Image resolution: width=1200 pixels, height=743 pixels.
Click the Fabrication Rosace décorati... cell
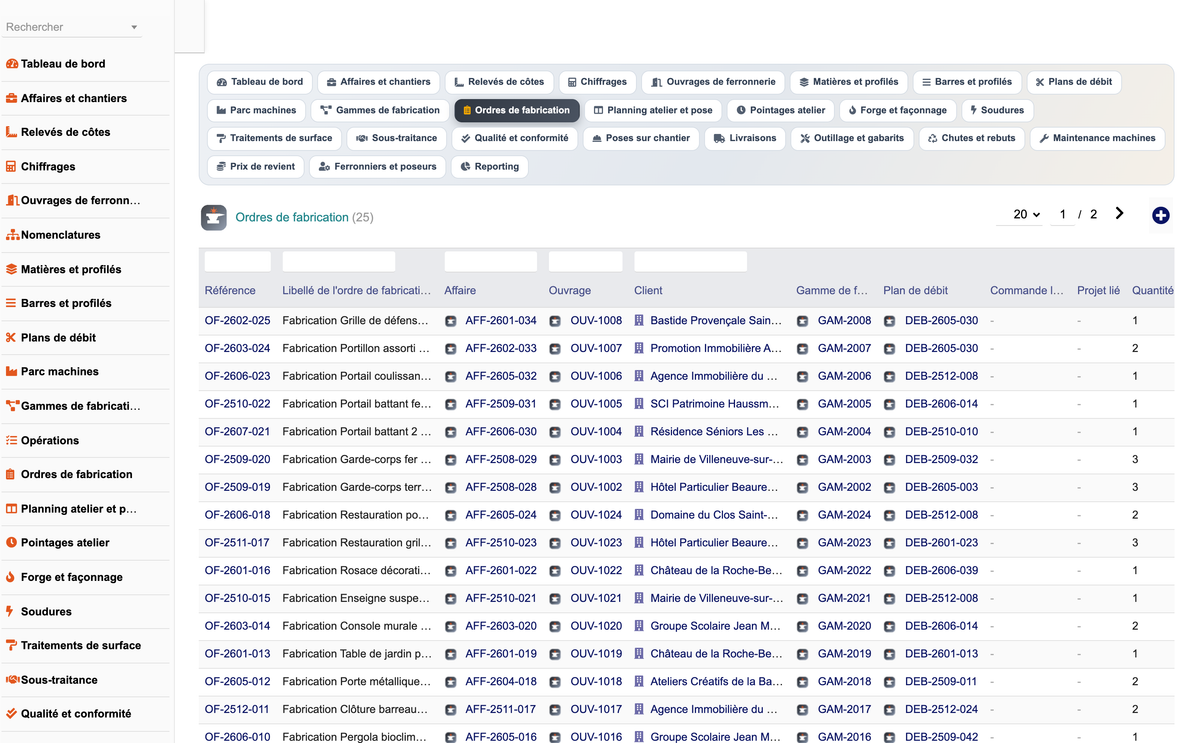(x=357, y=571)
